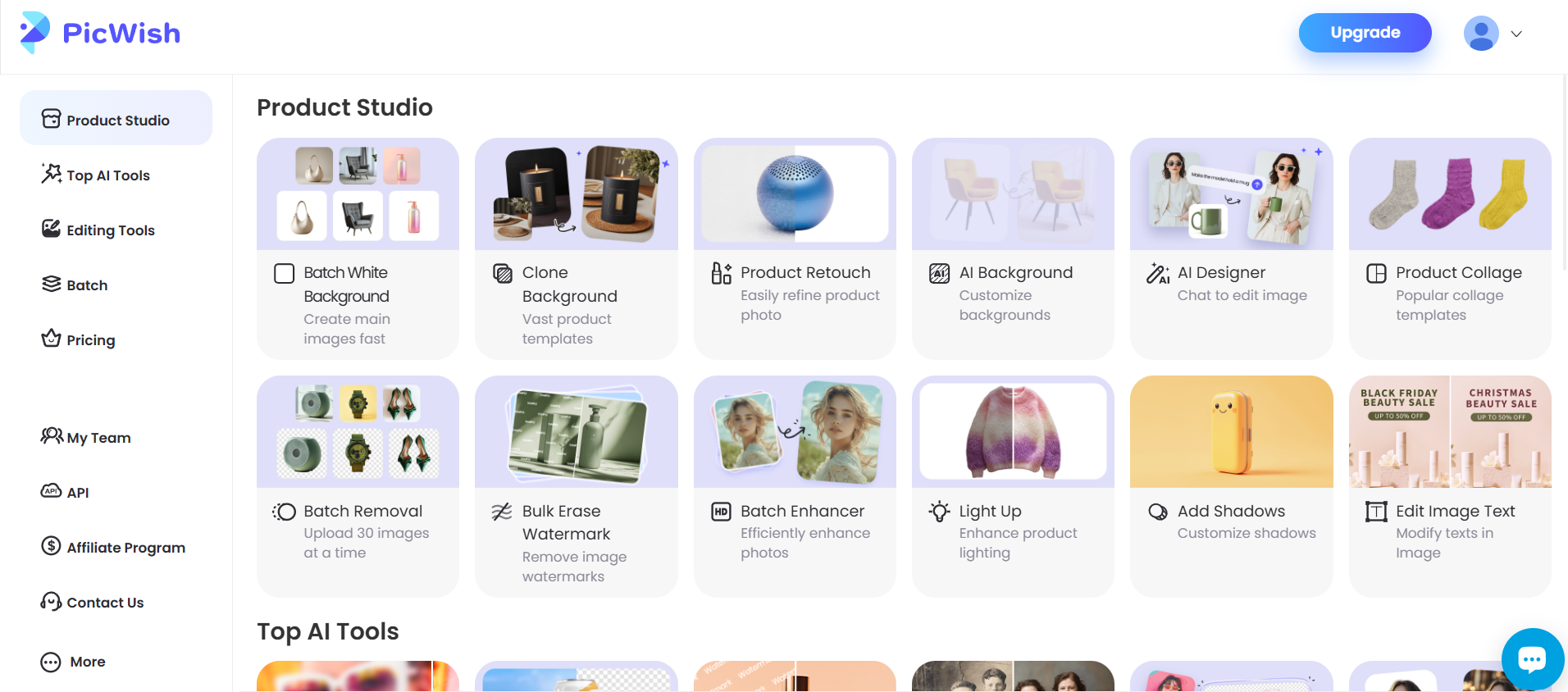
Task: Click the Light Up bulb icon
Action: pos(940,512)
